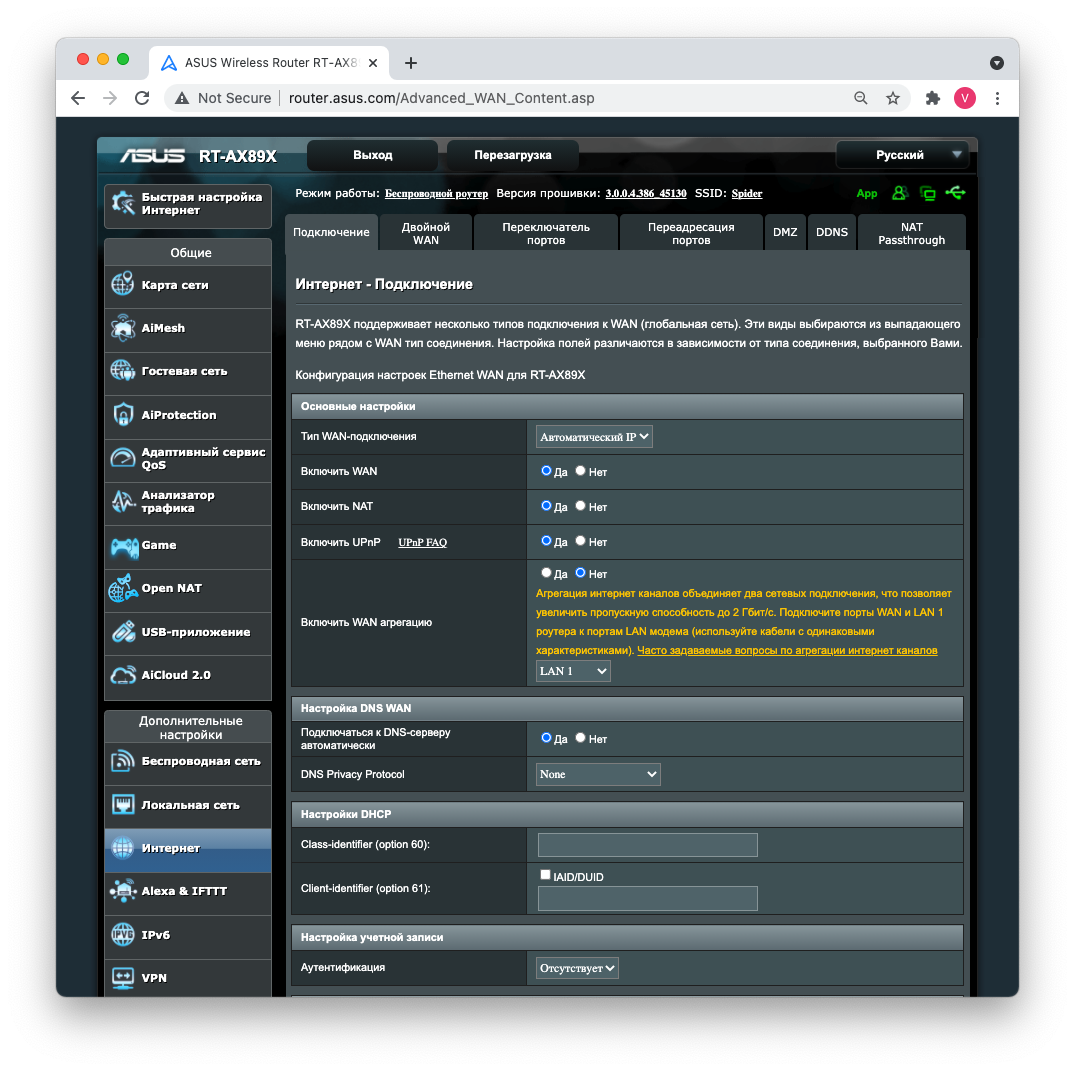This screenshot has height=1071, width=1075.
Task: Click the Перезагрузка reboot button
Action: point(512,155)
